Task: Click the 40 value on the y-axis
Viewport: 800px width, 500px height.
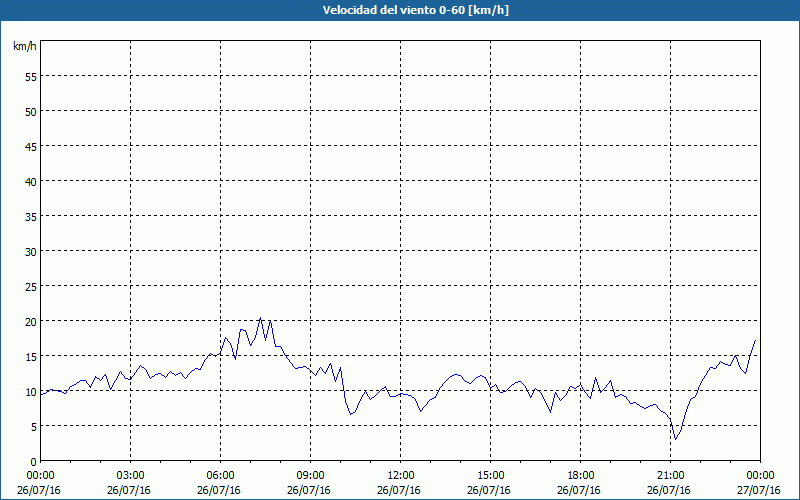Action: pyautogui.click(x=31, y=182)
